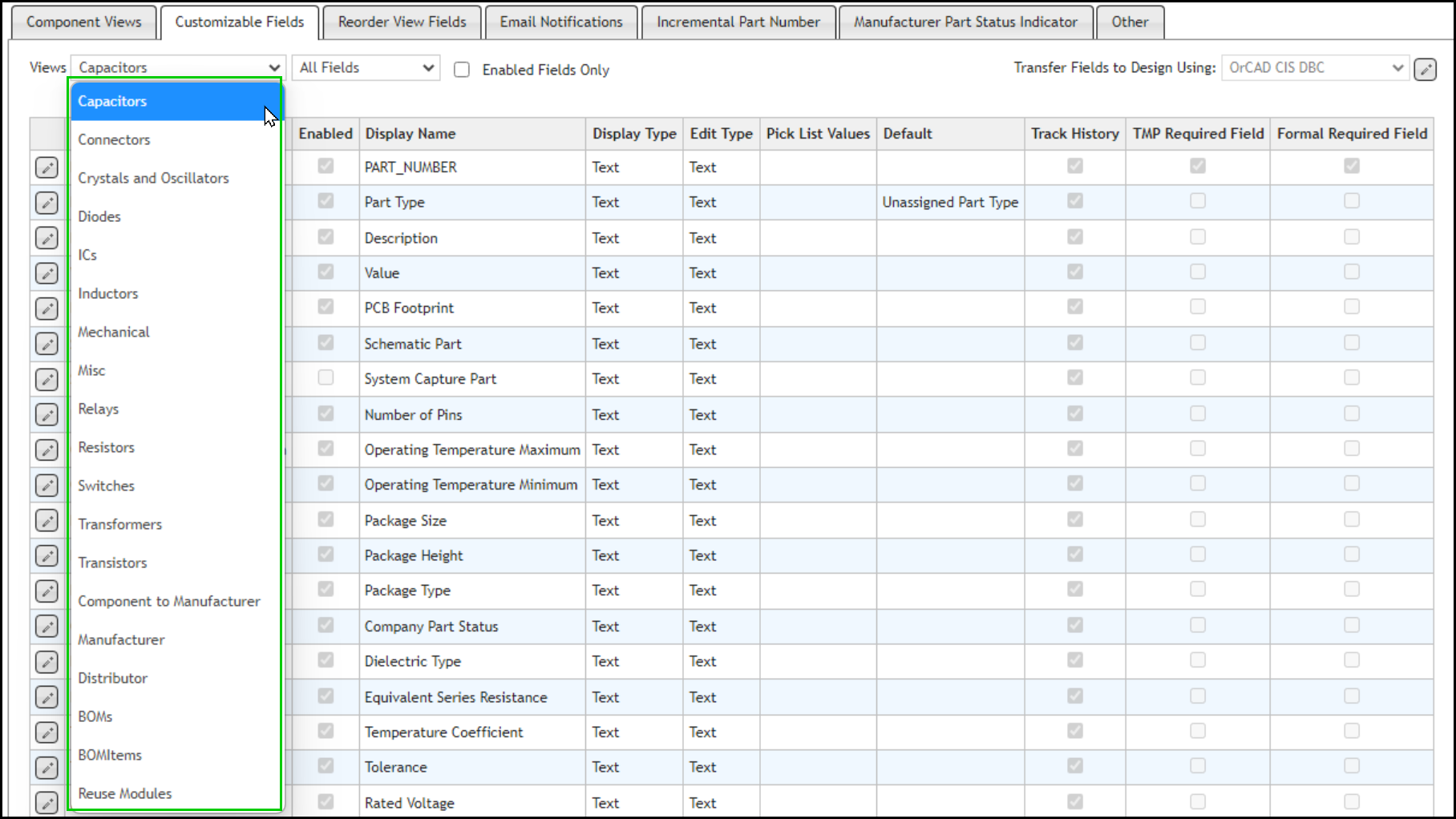Open the edit icon next to OrCAD CIS DBC dropdown
This screenshot has height=819, width=1456.
1426,69
